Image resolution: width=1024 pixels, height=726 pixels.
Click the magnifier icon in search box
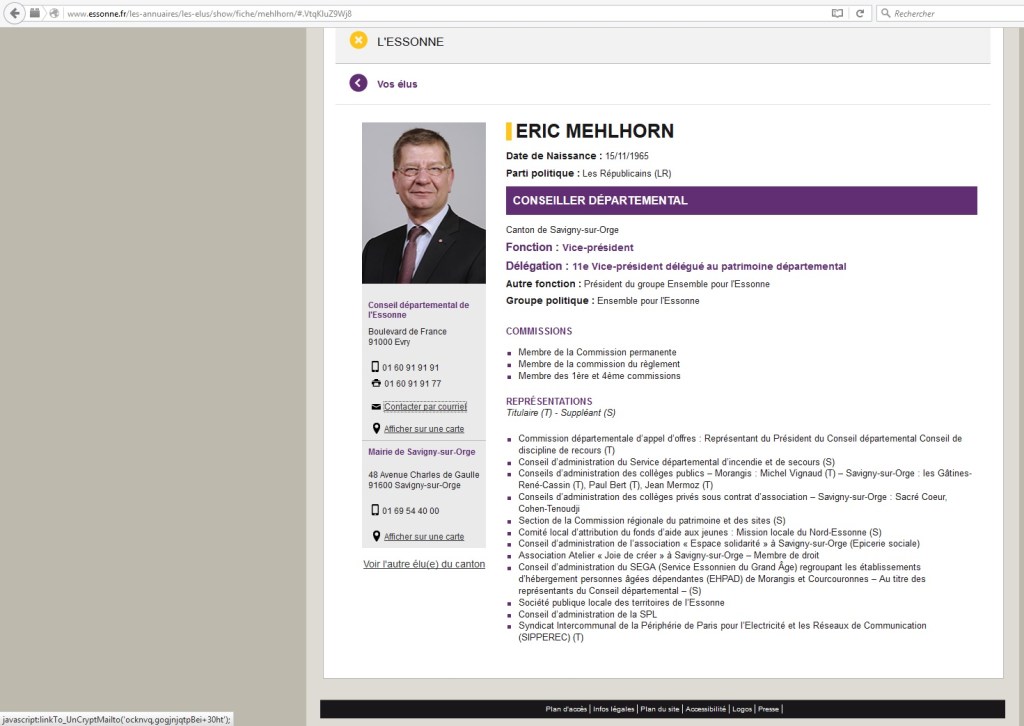885,13
